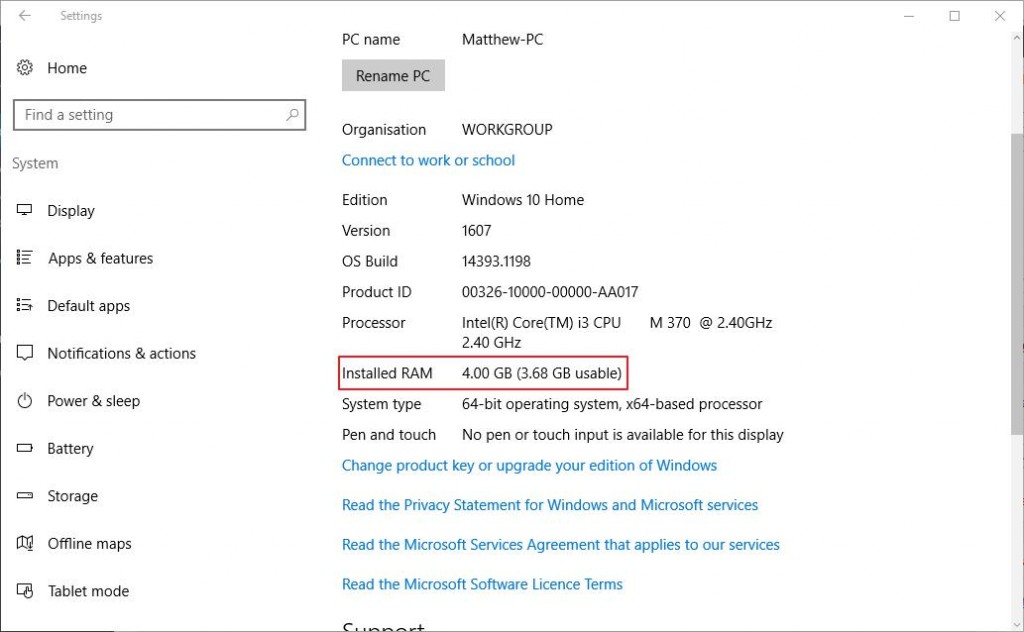Select the Power & sleep power icon
The width and height of the screenshot is (1024, 632).
(27, 401)
